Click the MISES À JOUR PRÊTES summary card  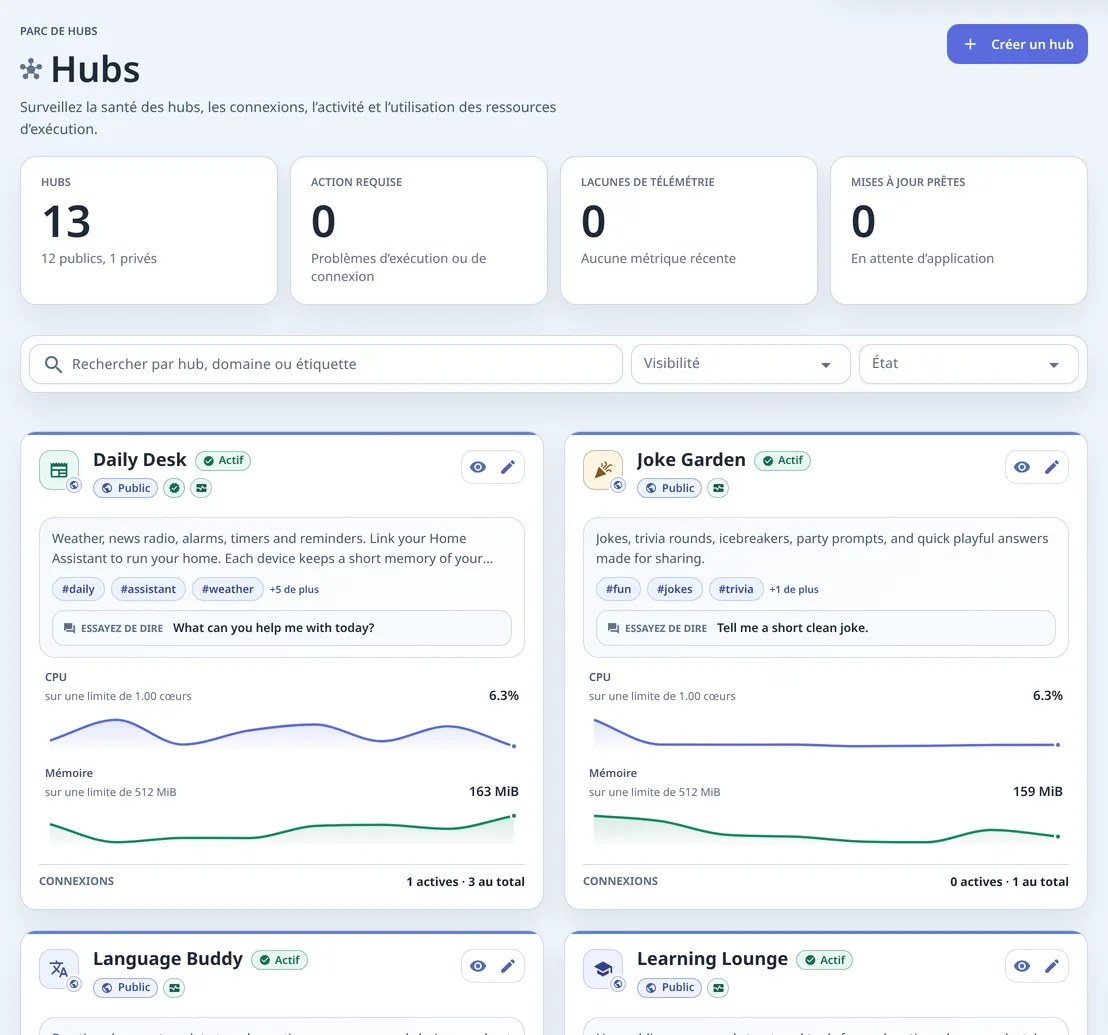[x=959, y=230]
